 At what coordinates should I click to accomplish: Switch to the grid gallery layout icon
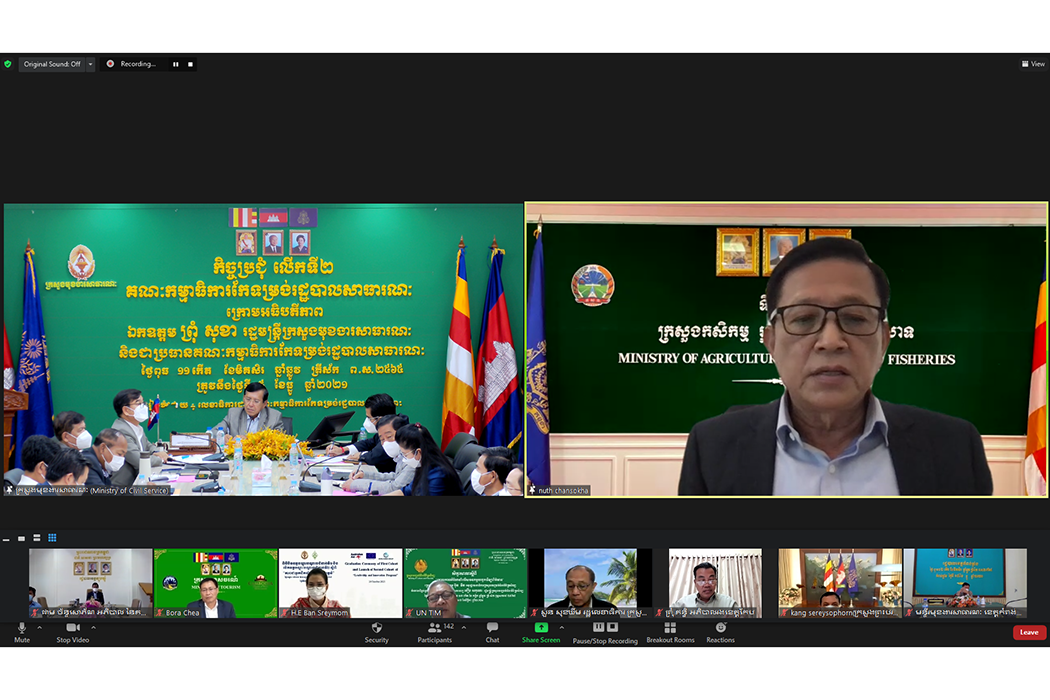tap(52, 538)
